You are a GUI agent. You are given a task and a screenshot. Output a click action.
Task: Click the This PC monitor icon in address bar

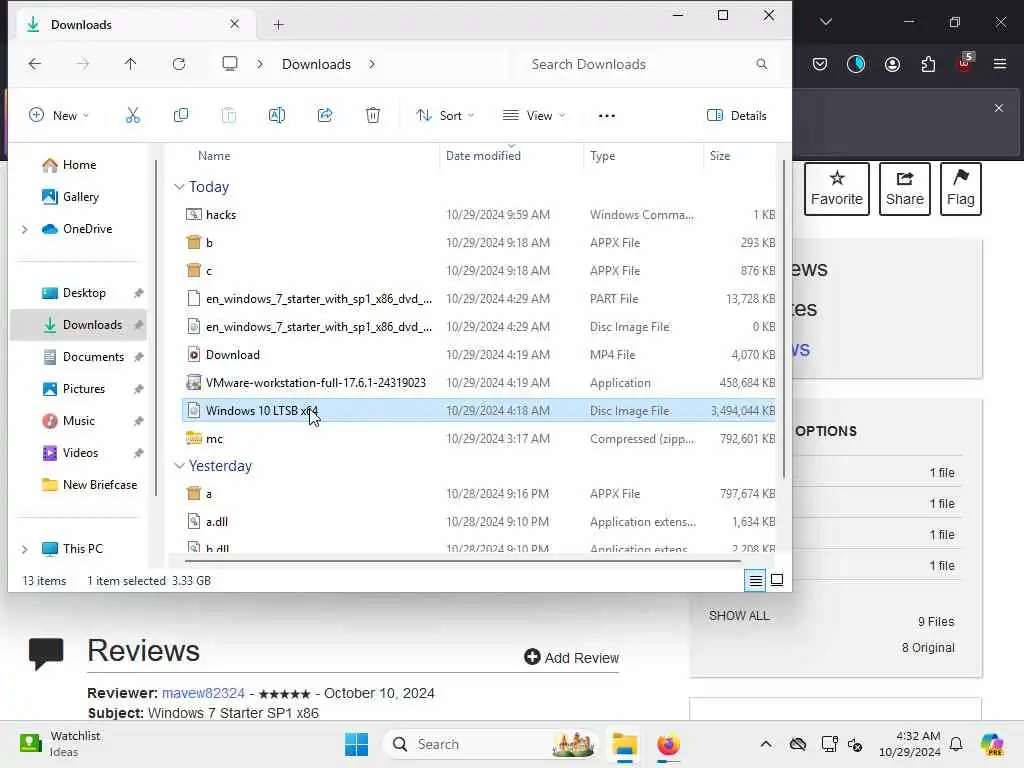(230, 63)
